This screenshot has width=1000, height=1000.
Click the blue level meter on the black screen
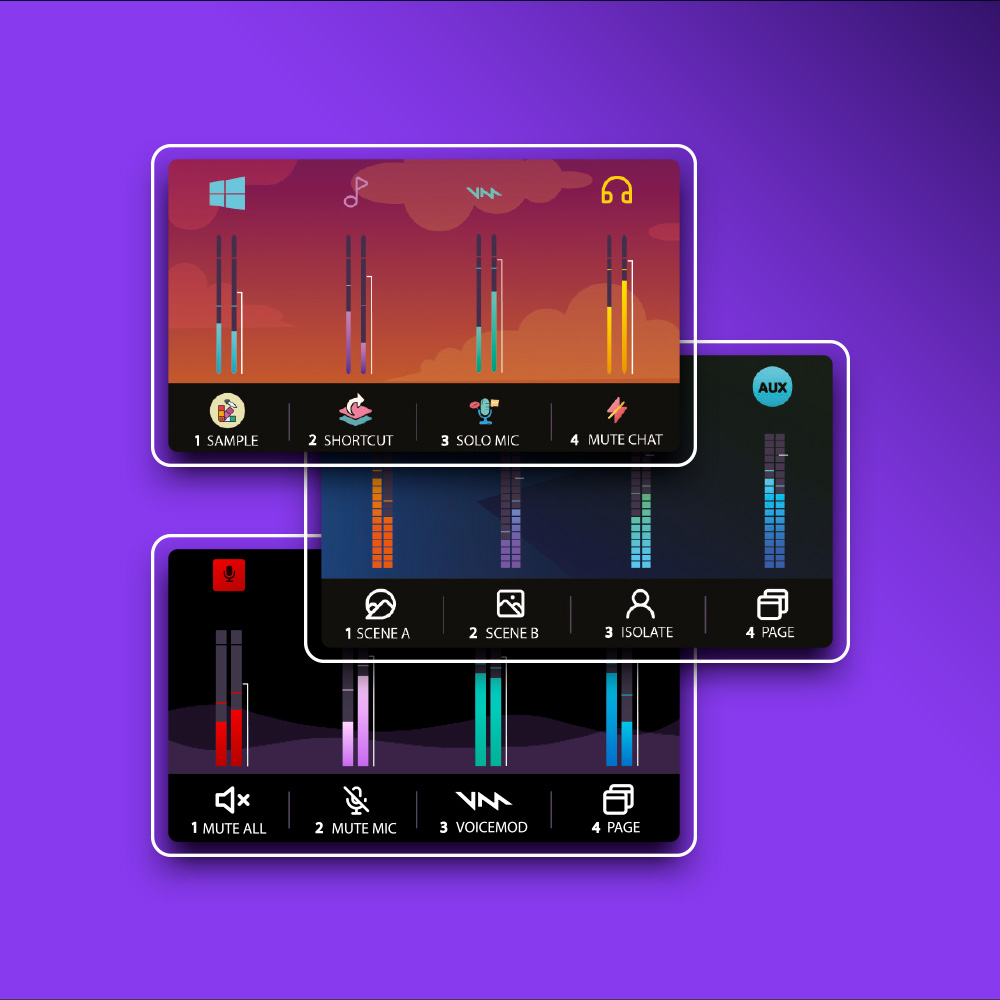[x=621, y=708]
